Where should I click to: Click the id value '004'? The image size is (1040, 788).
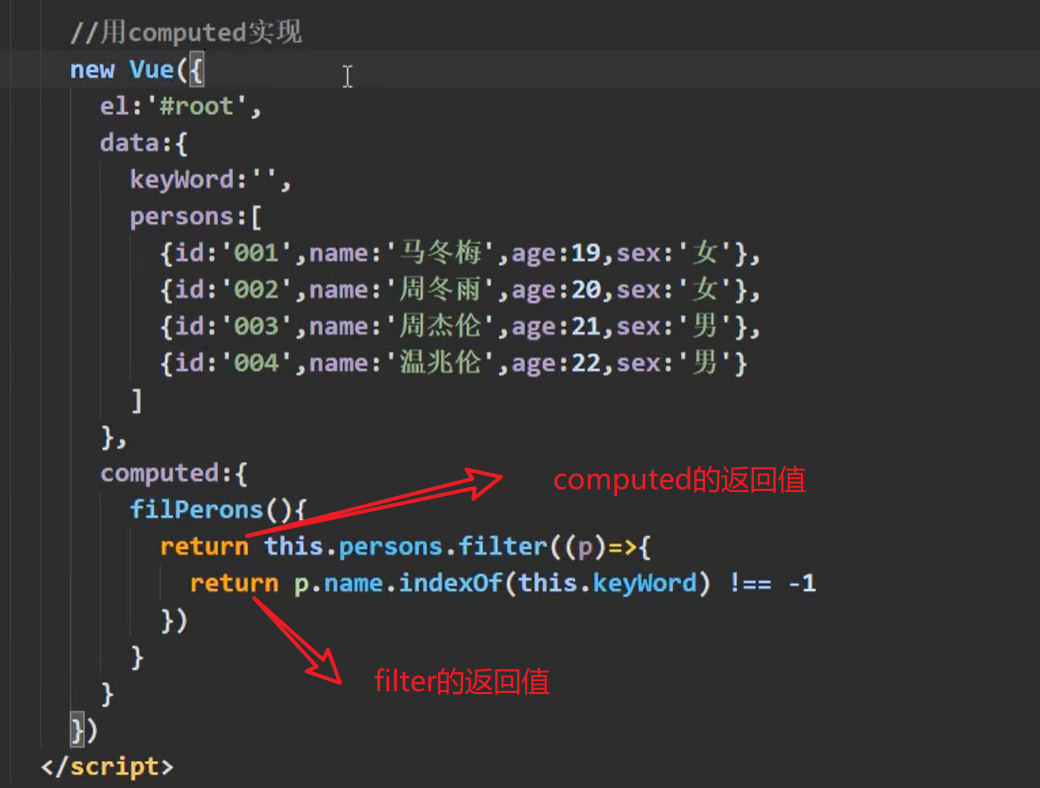point(256,363)
